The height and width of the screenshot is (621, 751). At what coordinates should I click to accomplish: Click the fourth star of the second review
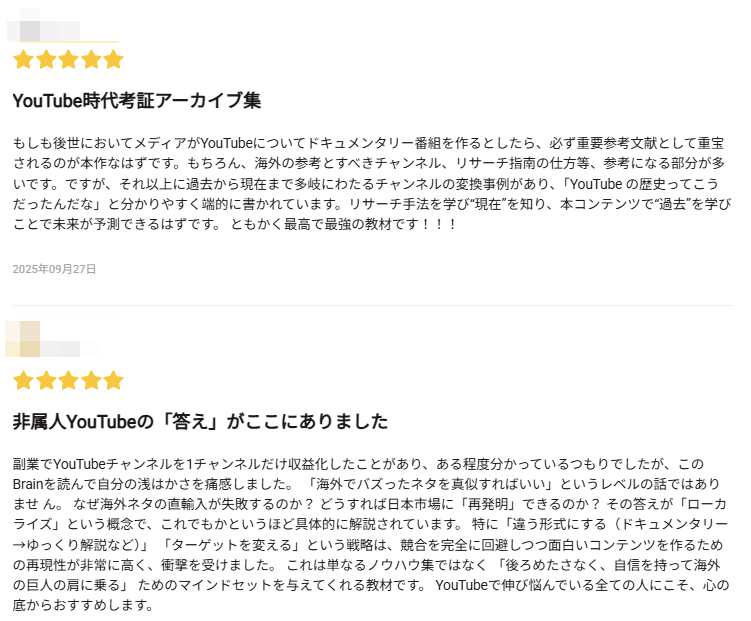(x=91, y=381)
